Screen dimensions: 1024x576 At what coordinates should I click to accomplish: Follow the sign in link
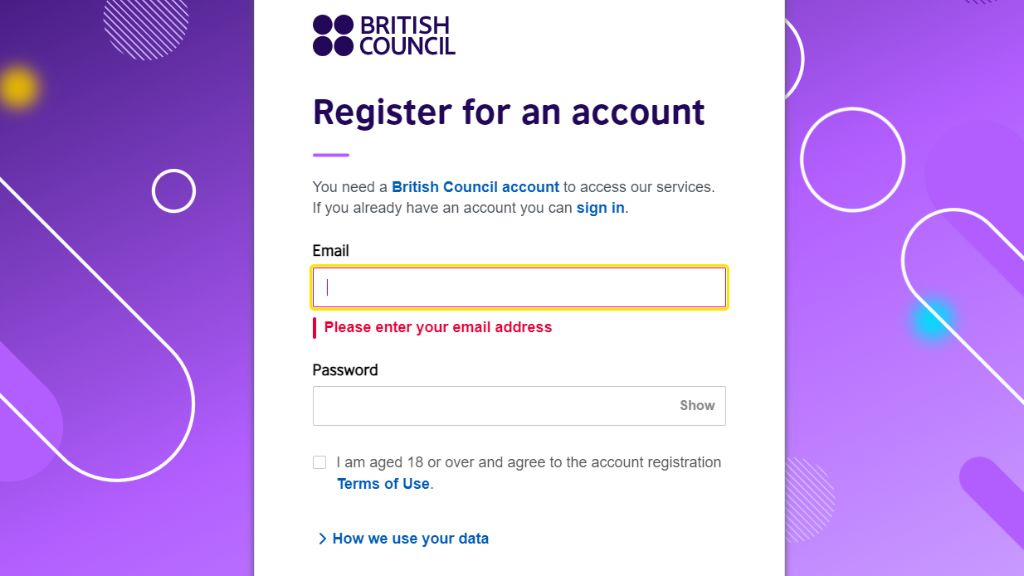pyautogui.click(x=600, y=208)
